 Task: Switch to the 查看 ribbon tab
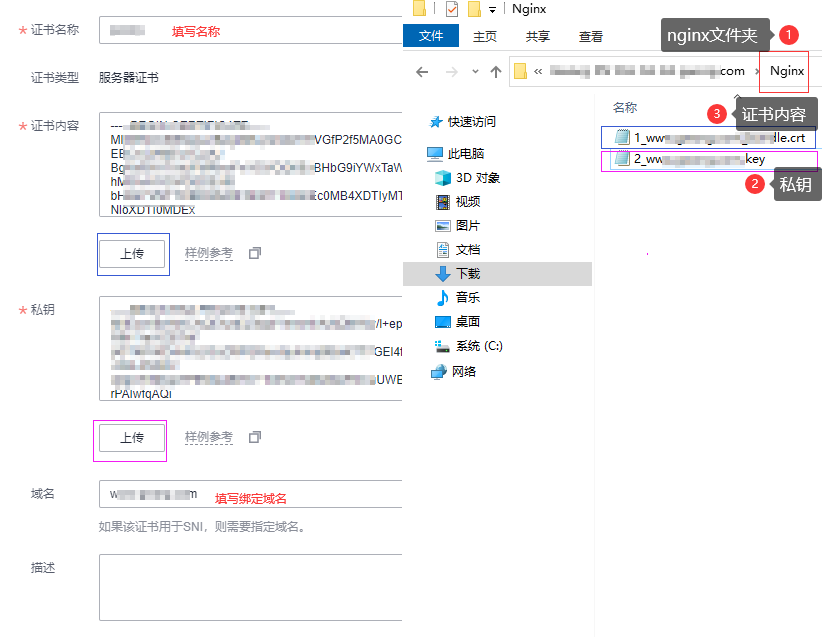591,36
